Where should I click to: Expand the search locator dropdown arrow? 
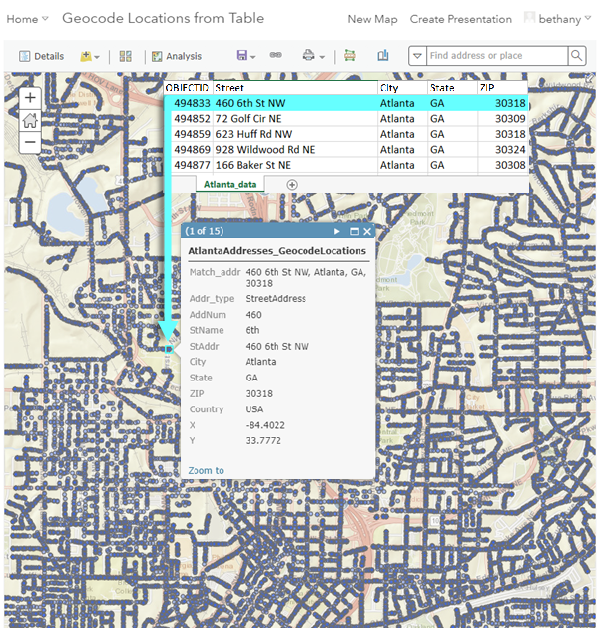(417, 56)
